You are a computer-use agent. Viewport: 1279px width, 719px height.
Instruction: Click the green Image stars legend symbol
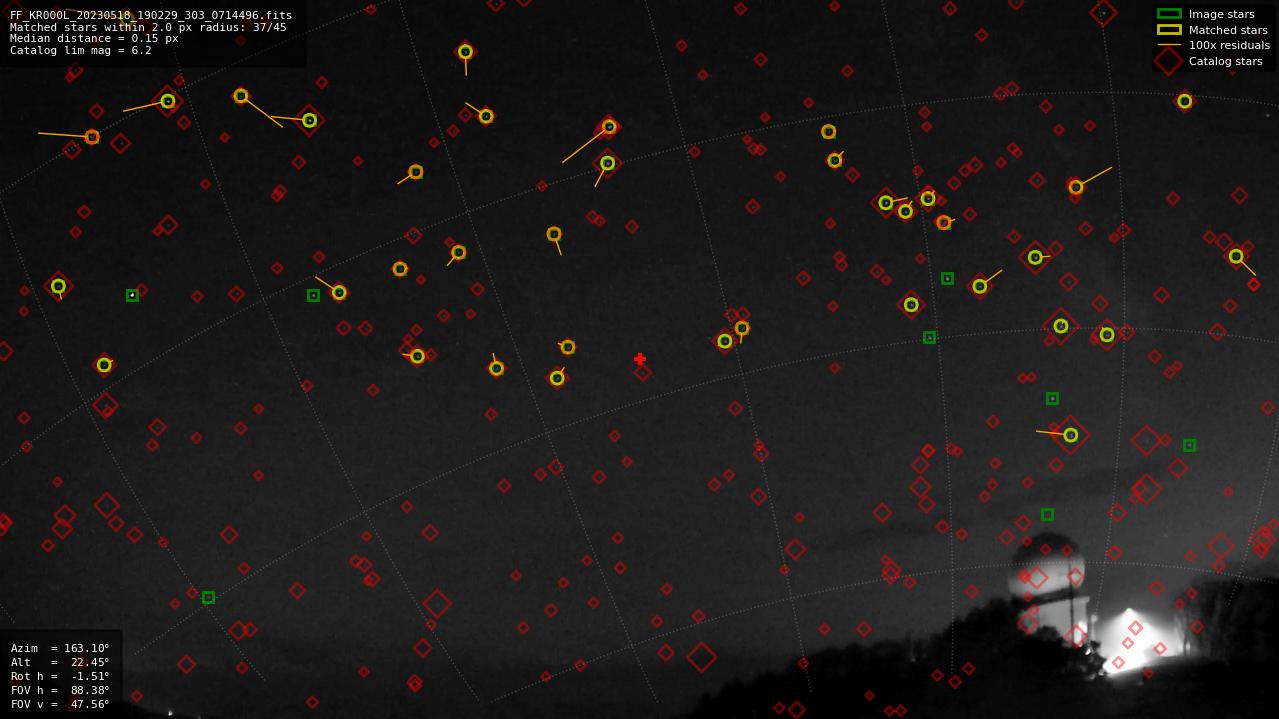(x=1169, y=14)
